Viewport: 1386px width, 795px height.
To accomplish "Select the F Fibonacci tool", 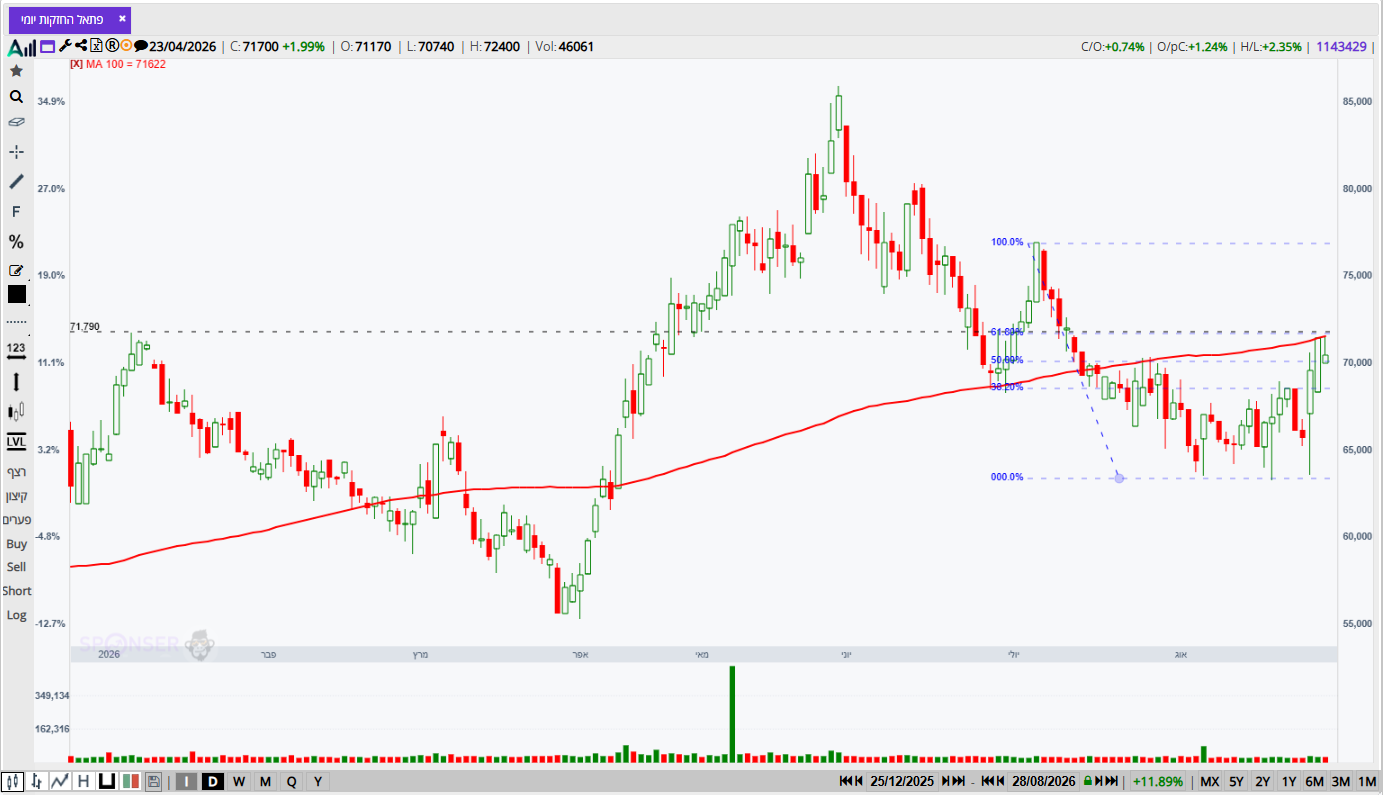I will [16, 212].
